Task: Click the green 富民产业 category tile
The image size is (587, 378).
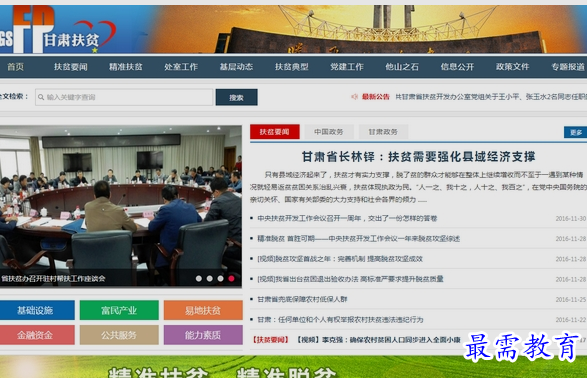Action: [x=119, y=310]
